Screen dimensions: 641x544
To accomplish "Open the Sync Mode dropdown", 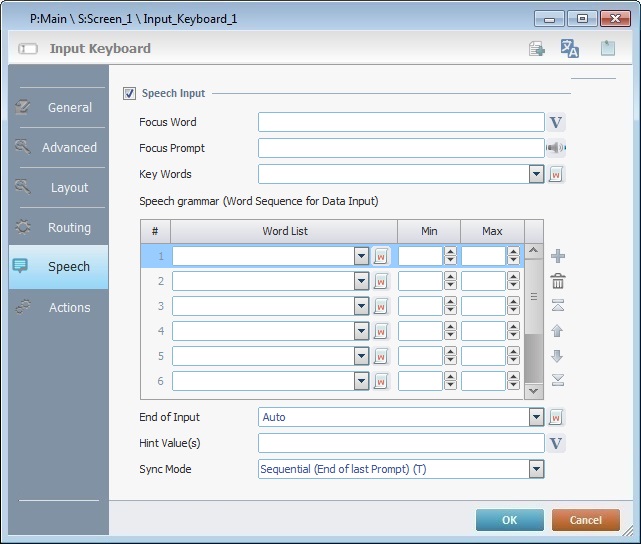I will tap(536, 469).
